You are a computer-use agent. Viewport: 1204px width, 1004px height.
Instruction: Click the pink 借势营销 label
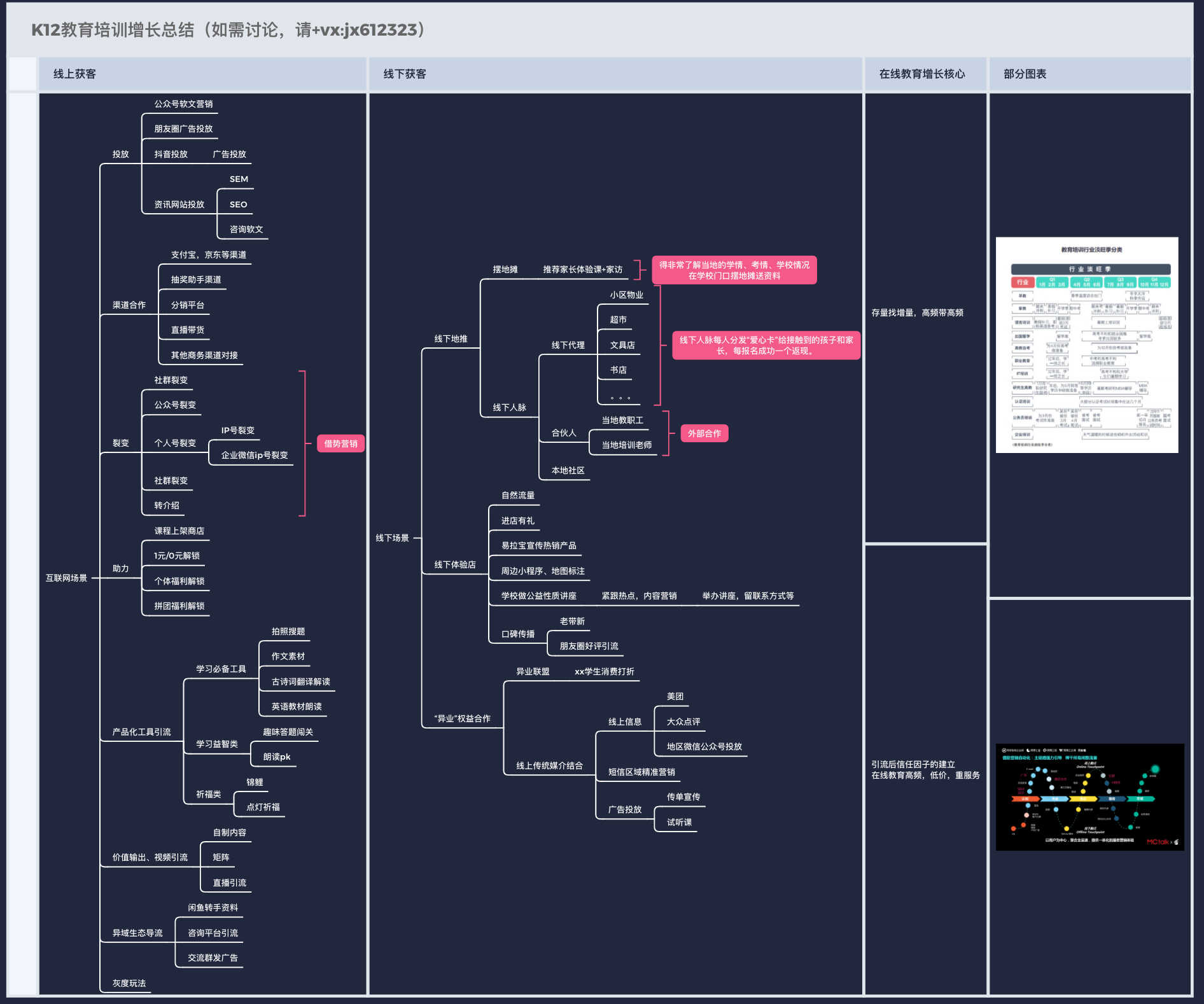click(x=340, y=443)
